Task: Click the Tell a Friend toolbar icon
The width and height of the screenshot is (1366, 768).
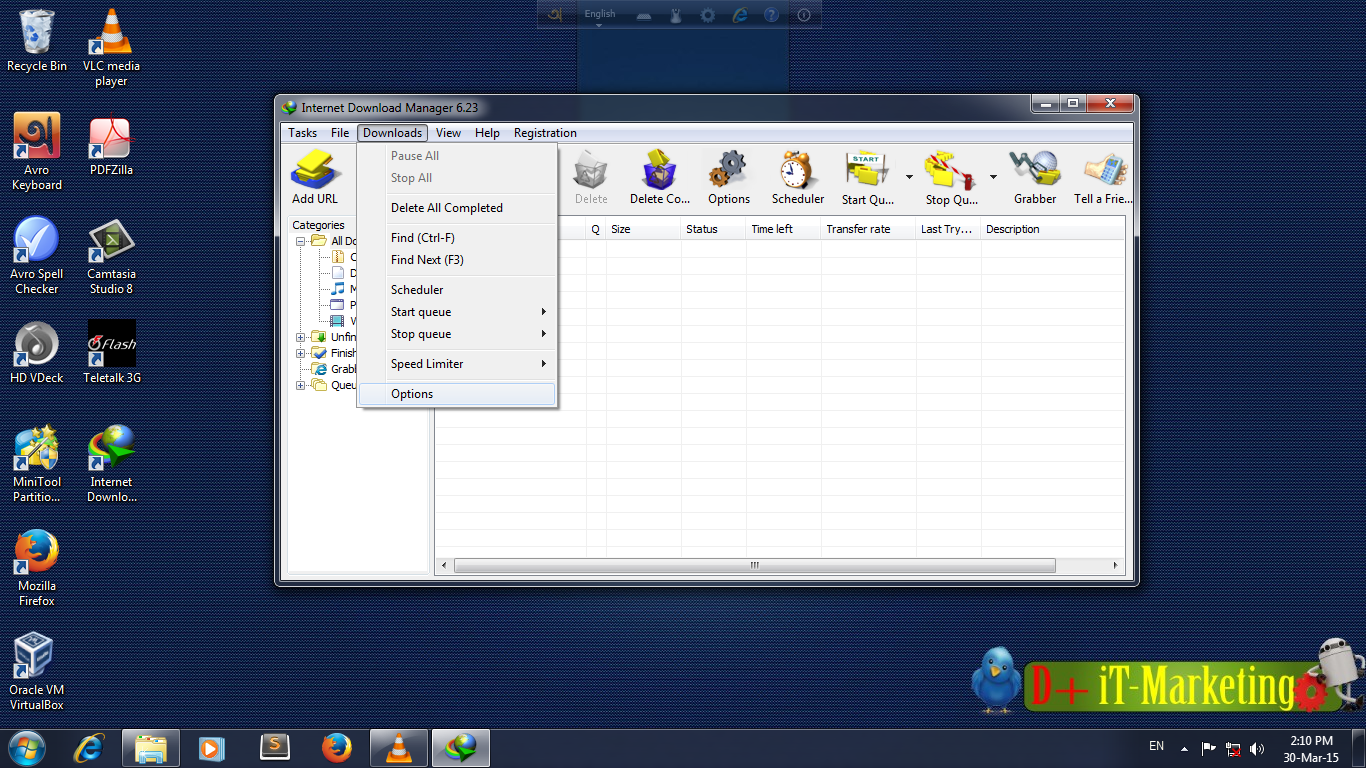Action: [x=1104, y=171]
